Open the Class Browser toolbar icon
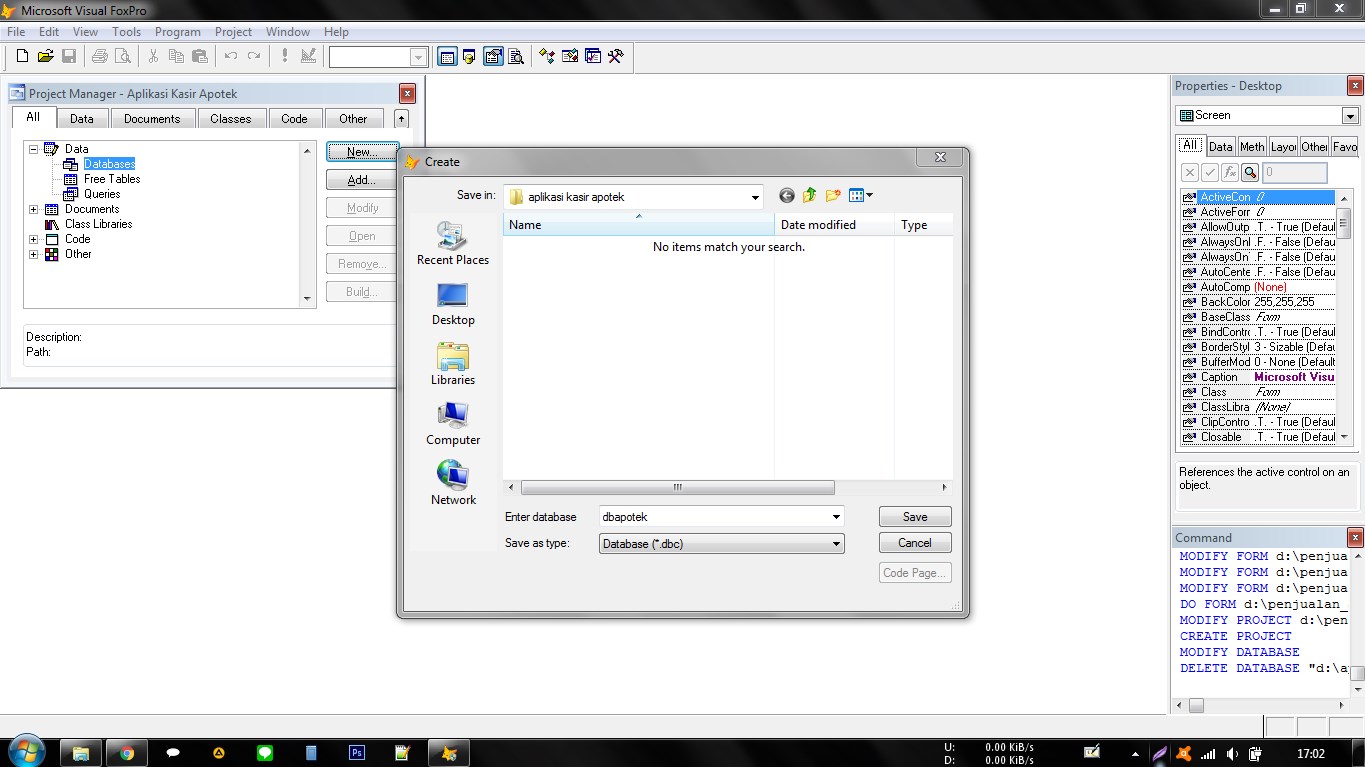1365x767 pixels. tap(547, 56)
